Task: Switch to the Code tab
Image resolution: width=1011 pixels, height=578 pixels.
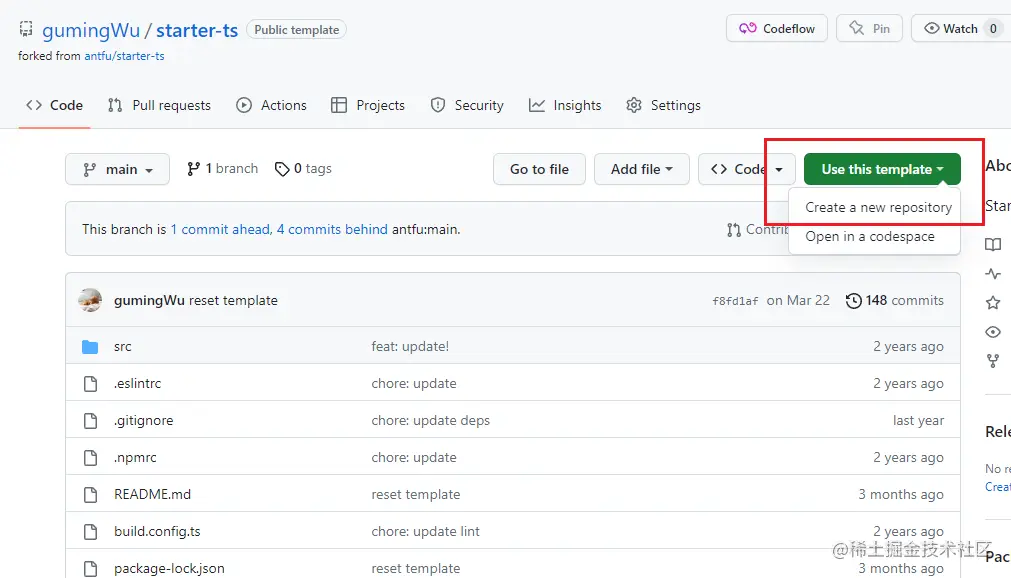Action: tap(54, 105)
